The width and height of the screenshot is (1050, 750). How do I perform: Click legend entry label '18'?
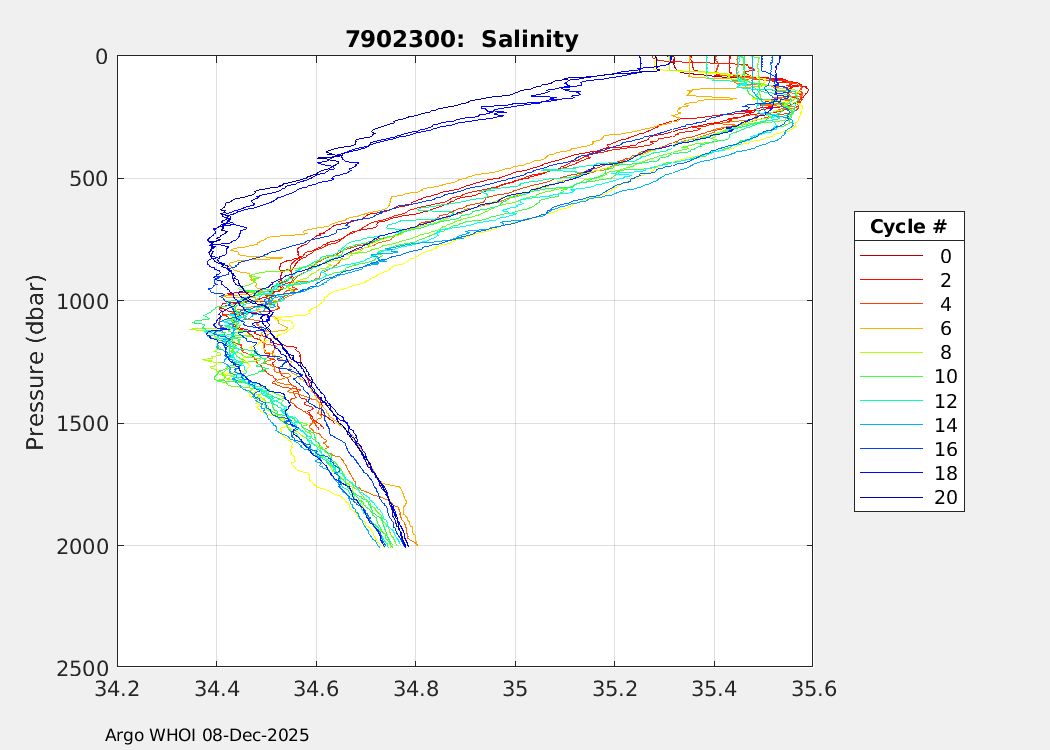(945, 473)
